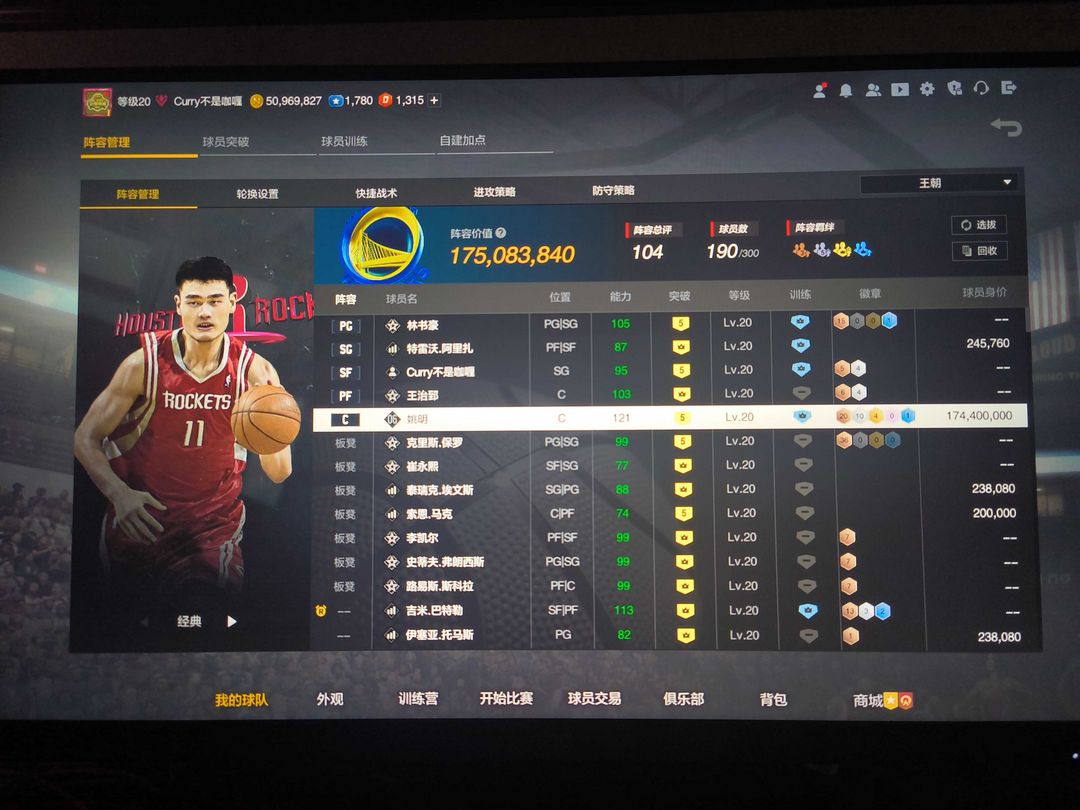Click the help question mark beside 阵容价值
The image size is (1080, 810).
501,233
